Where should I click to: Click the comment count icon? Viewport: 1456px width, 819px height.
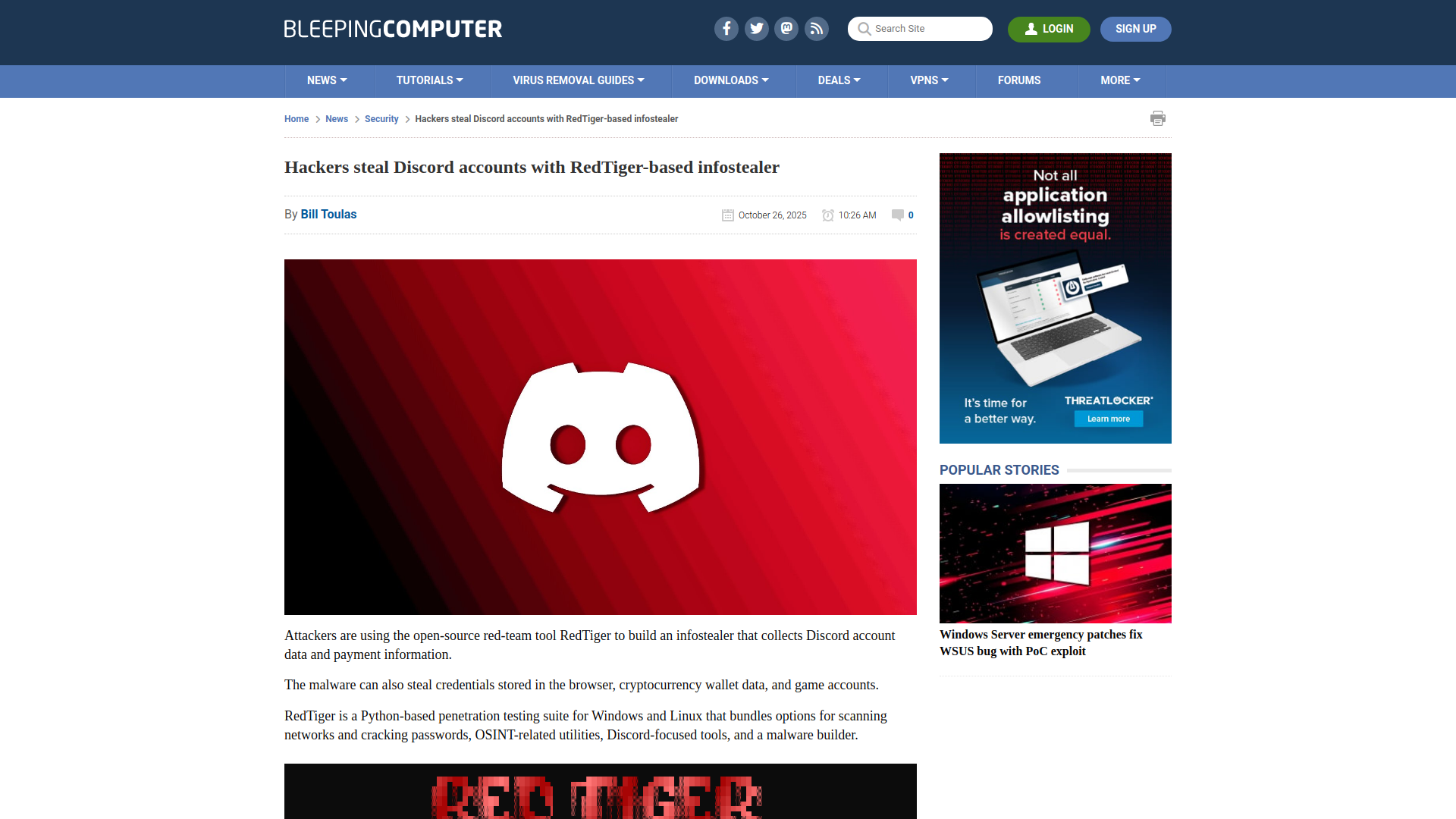click(x=897, y=215)
